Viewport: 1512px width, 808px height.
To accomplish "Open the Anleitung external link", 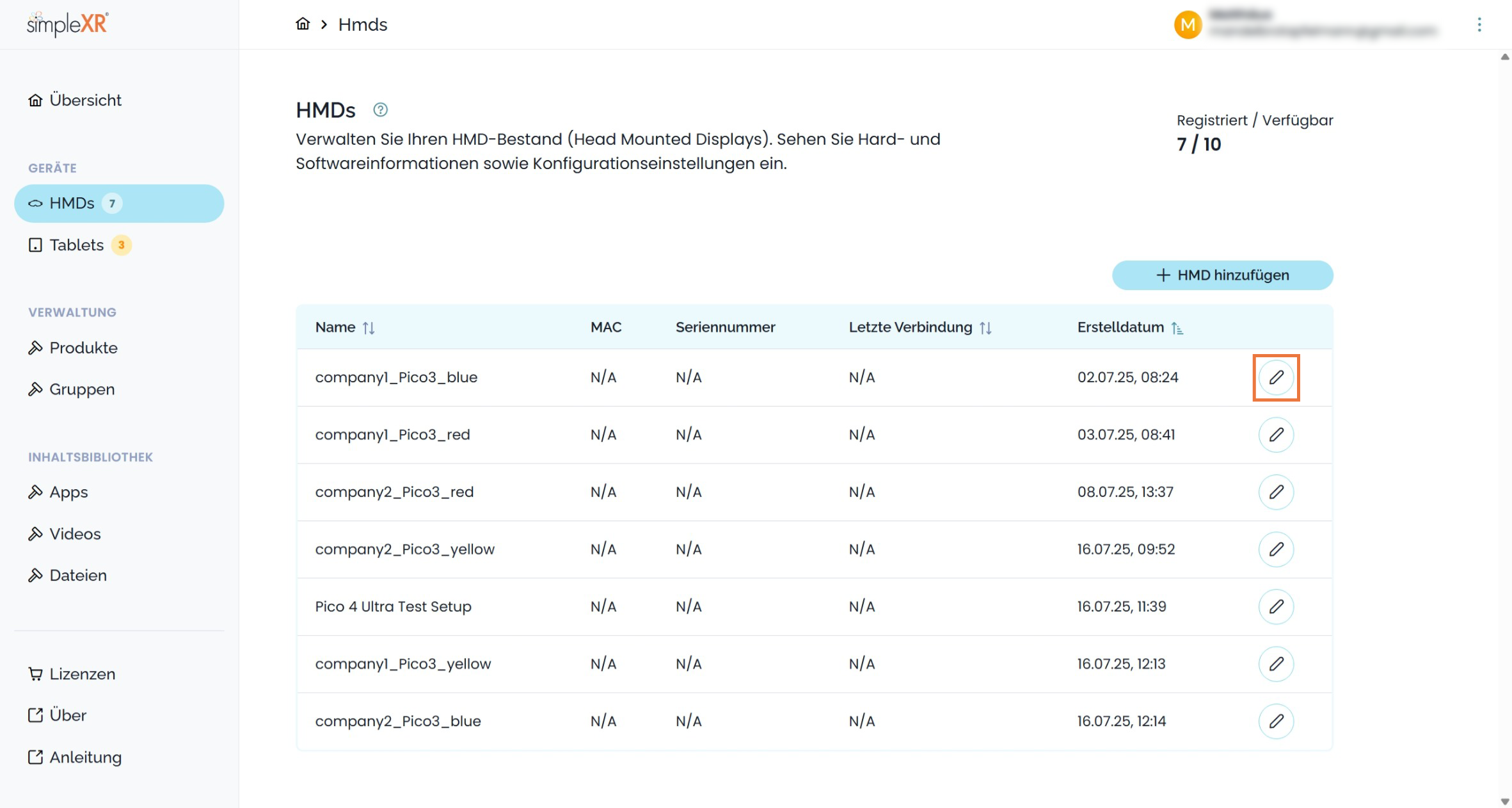I will [85, 757].
